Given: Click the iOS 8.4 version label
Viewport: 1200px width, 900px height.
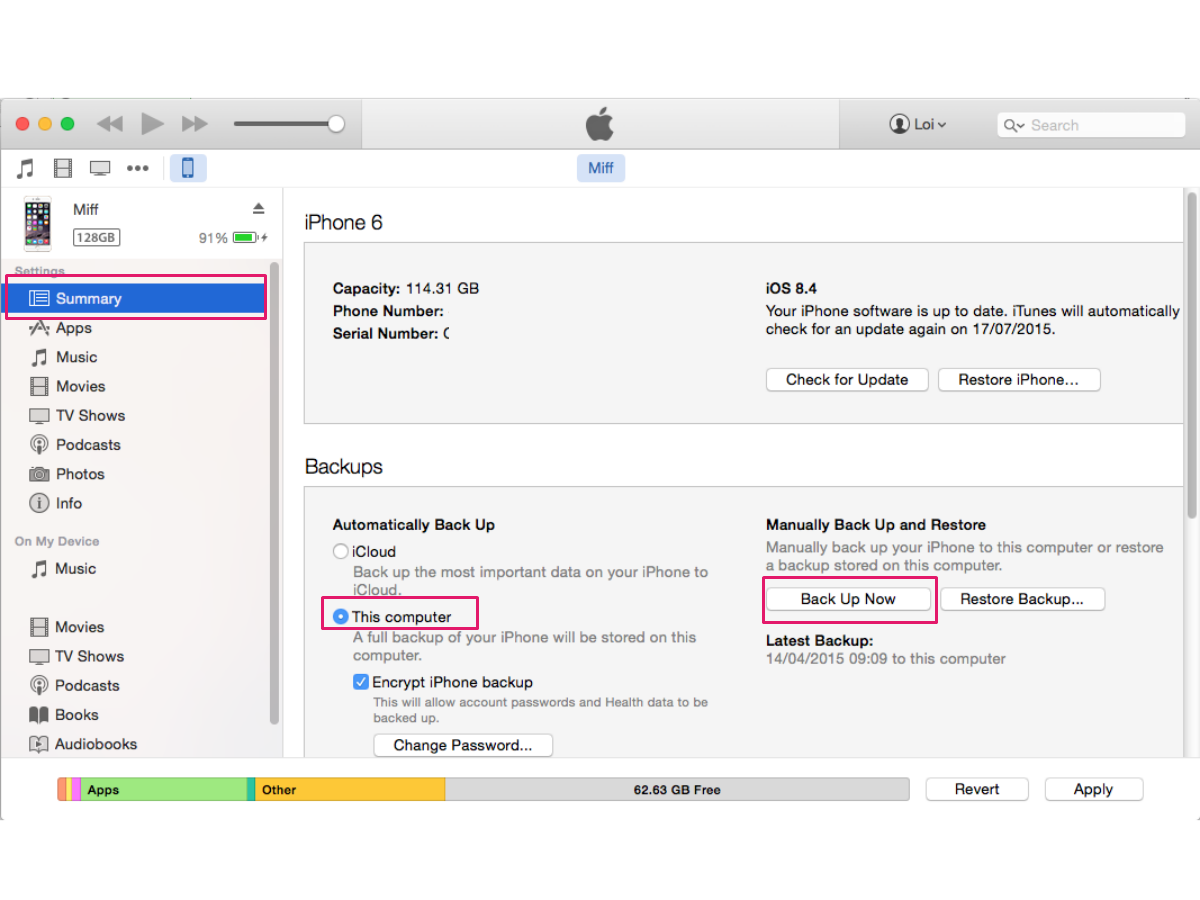Looking at the screenshot, I should point(792,288).
